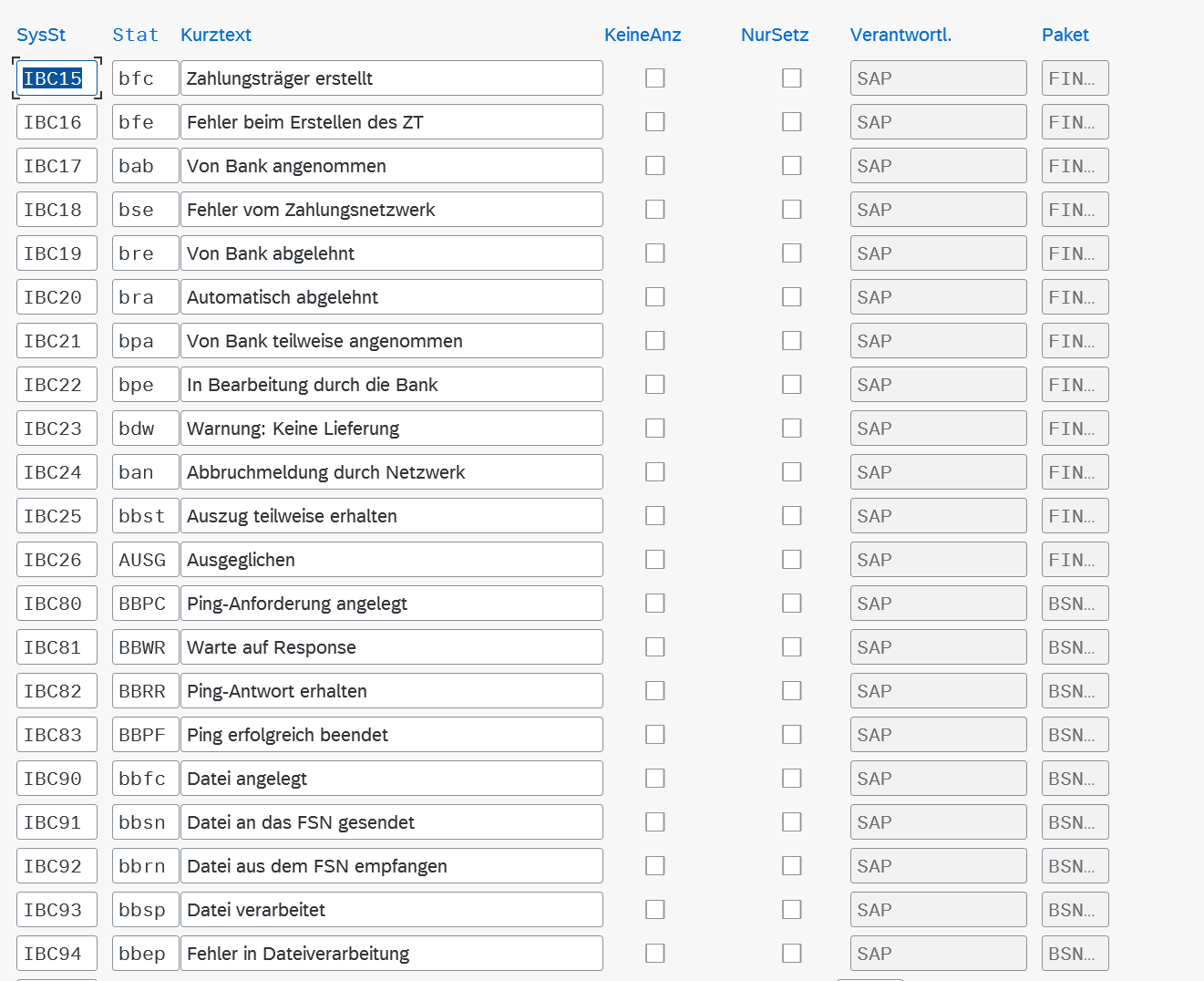
Task: Tick NurSetz checkbox for Datei verarbeitet
Action: (791, 910)
